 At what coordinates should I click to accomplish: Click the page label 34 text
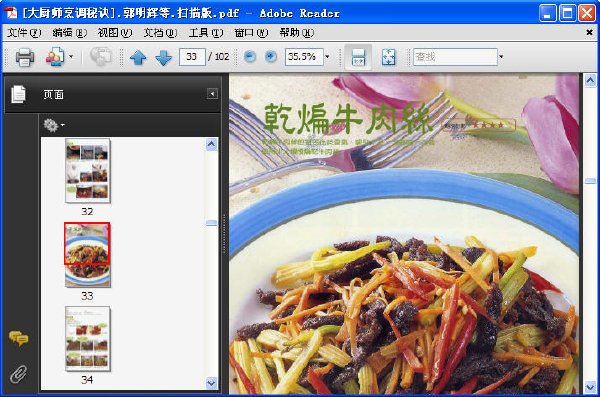pyautogui.click(x=87, y=380)
